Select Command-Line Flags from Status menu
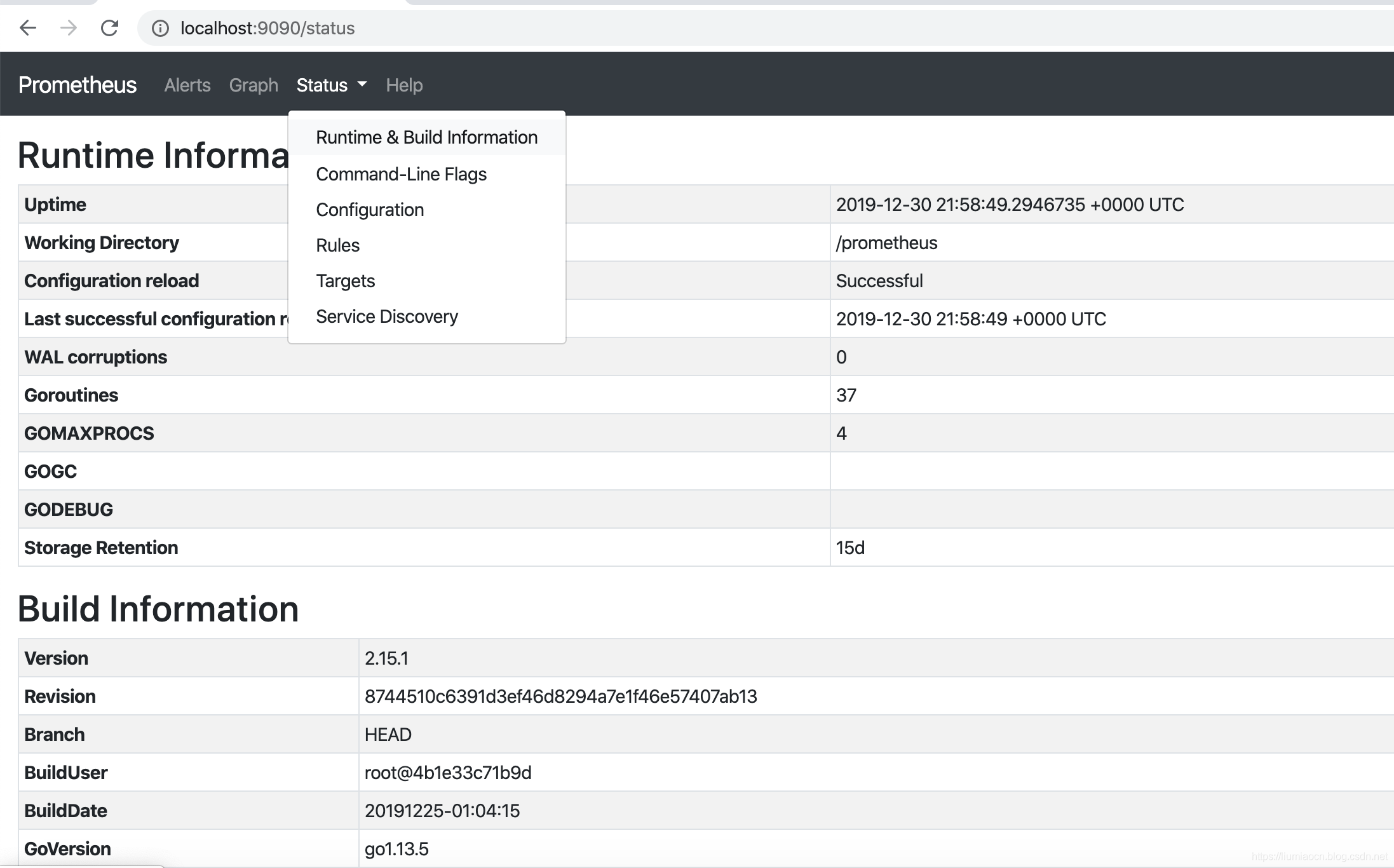 [427, 174]
